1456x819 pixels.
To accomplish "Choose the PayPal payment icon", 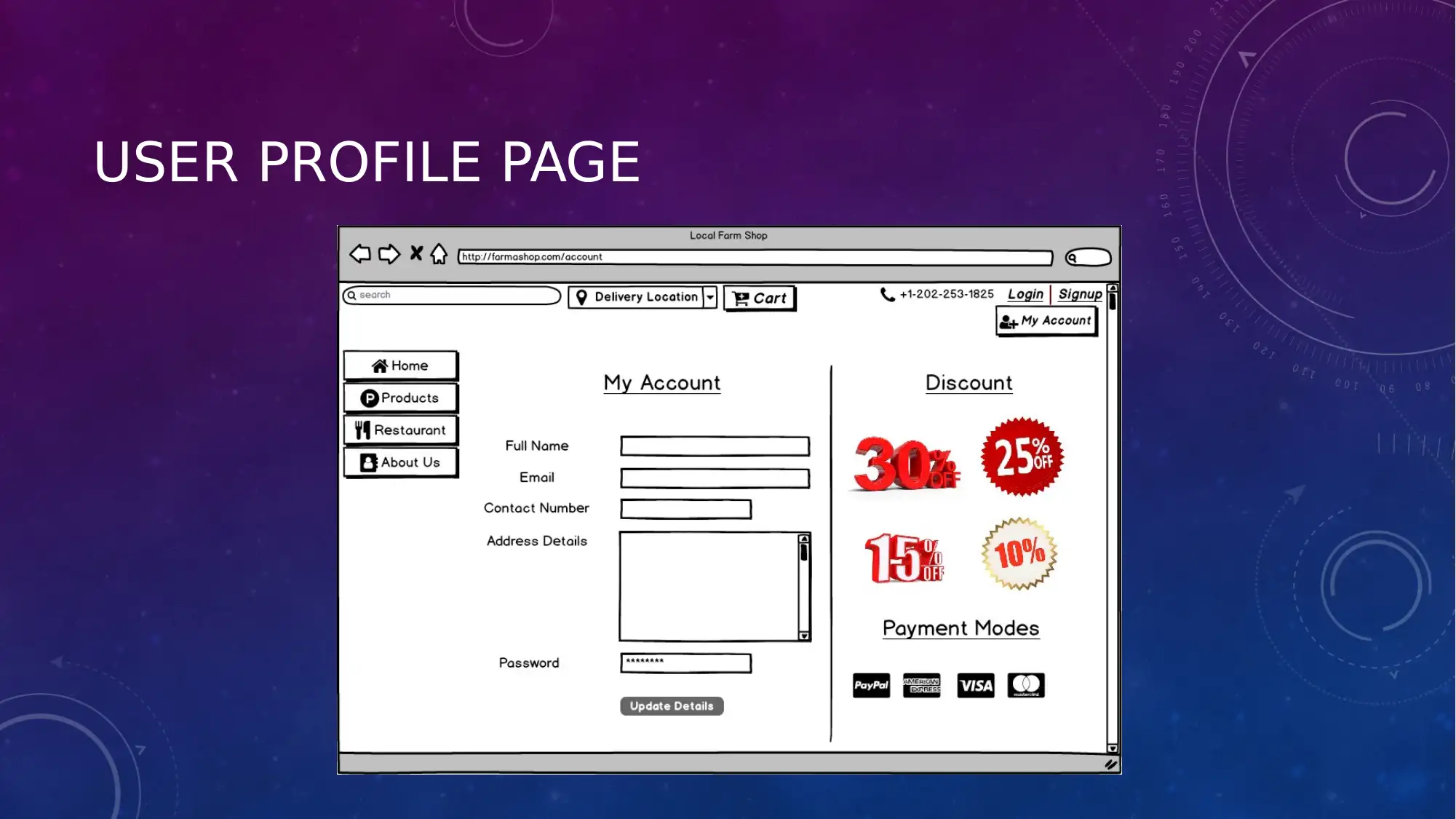I will click(x=871, y=685).
